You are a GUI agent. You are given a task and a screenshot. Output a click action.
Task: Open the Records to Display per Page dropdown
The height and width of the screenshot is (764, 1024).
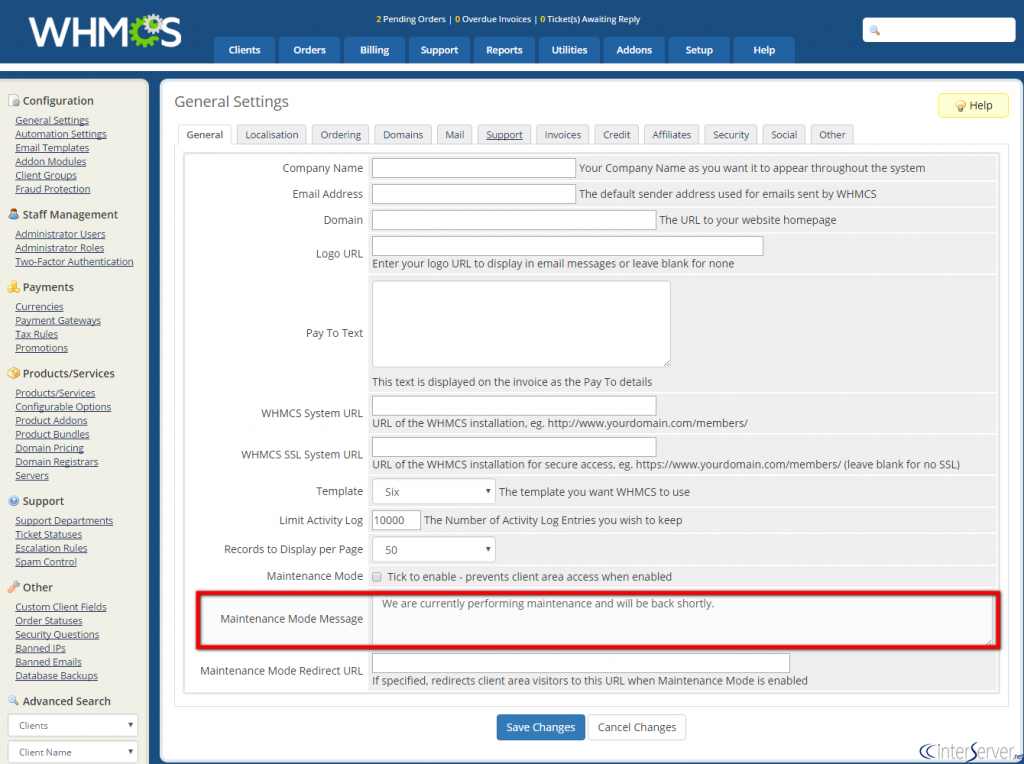pyautogui.click(x=434, y=550)
